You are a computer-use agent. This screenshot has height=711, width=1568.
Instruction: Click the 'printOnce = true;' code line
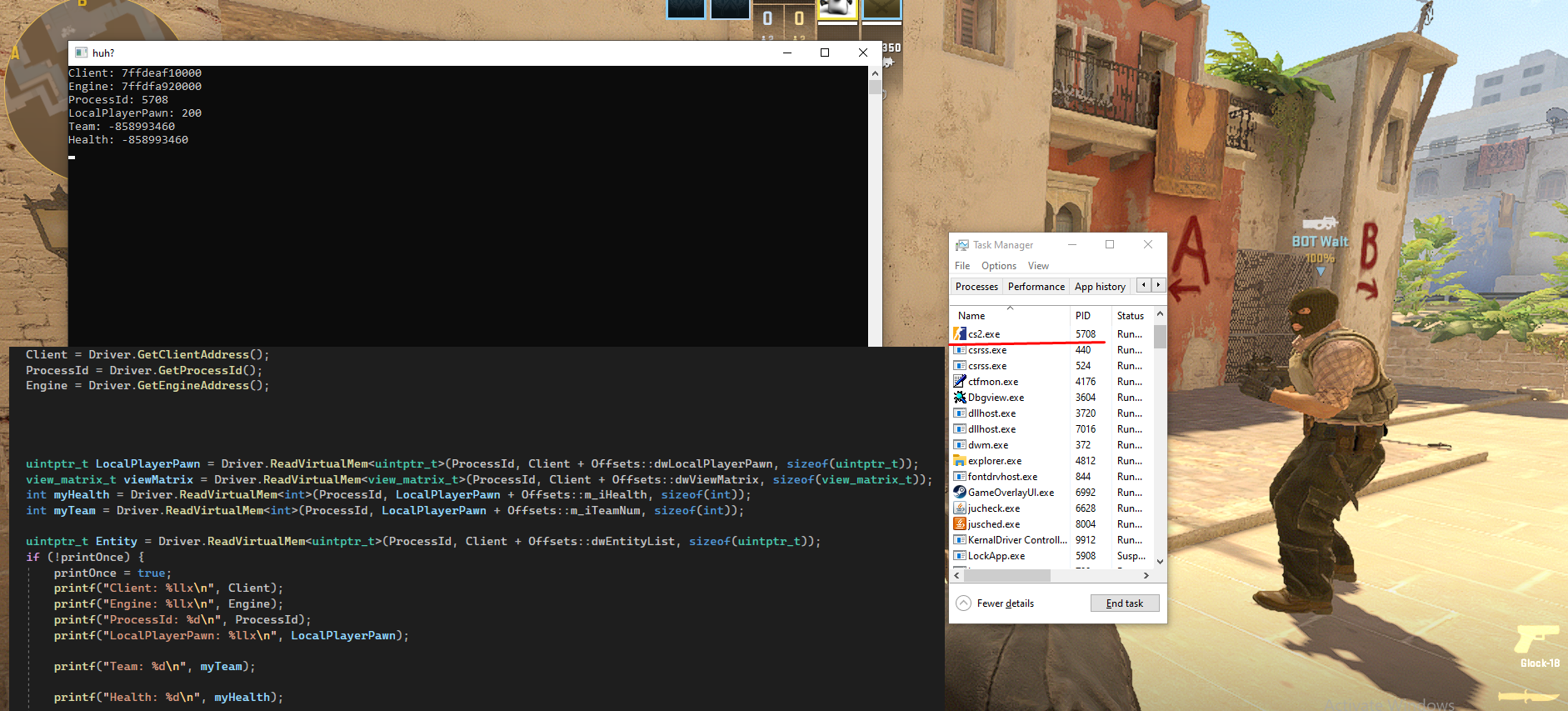[112, 573]
